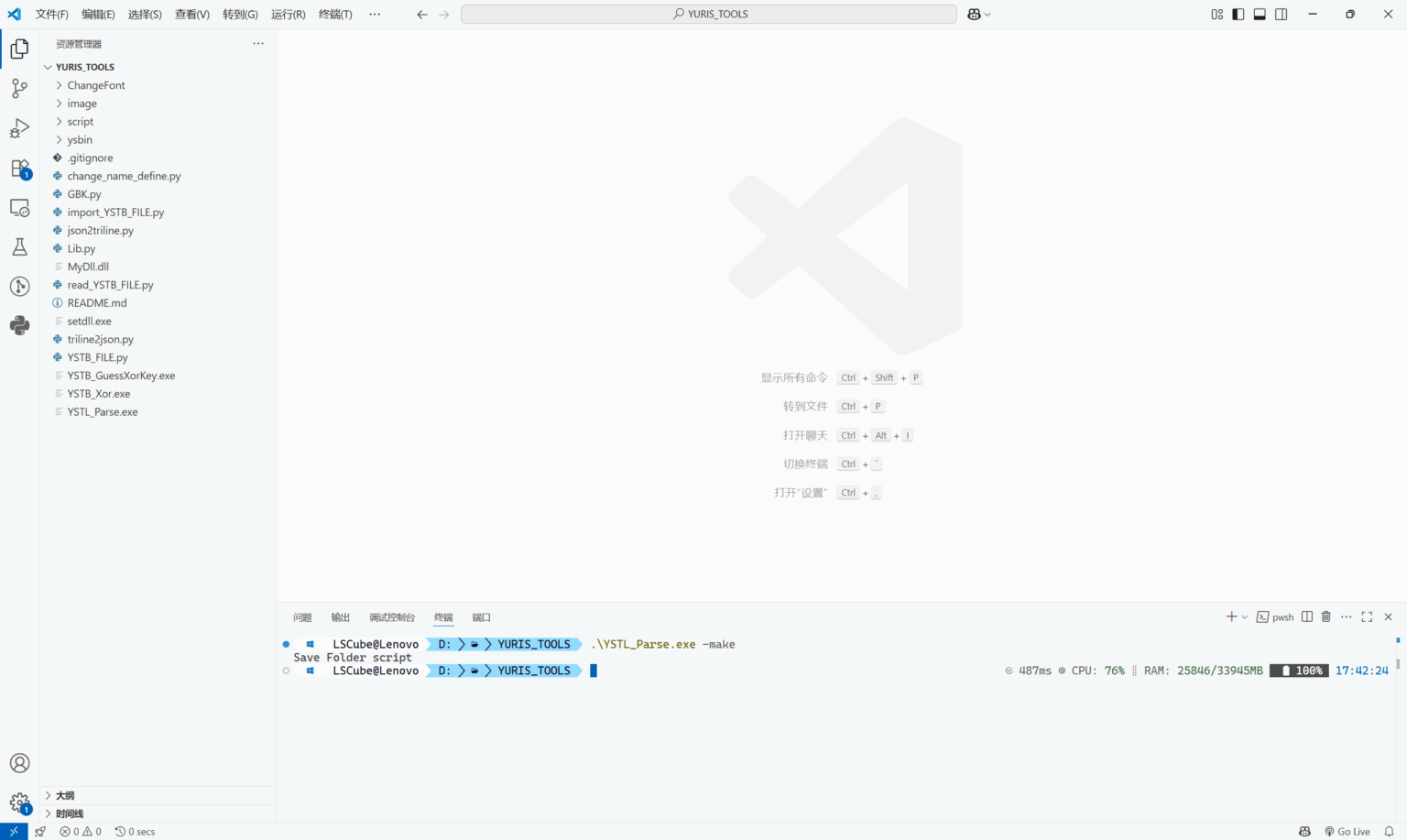This screenshot has height=840, width=1407.
Task: Open the Python sidebar view
Action: [19, 325]
